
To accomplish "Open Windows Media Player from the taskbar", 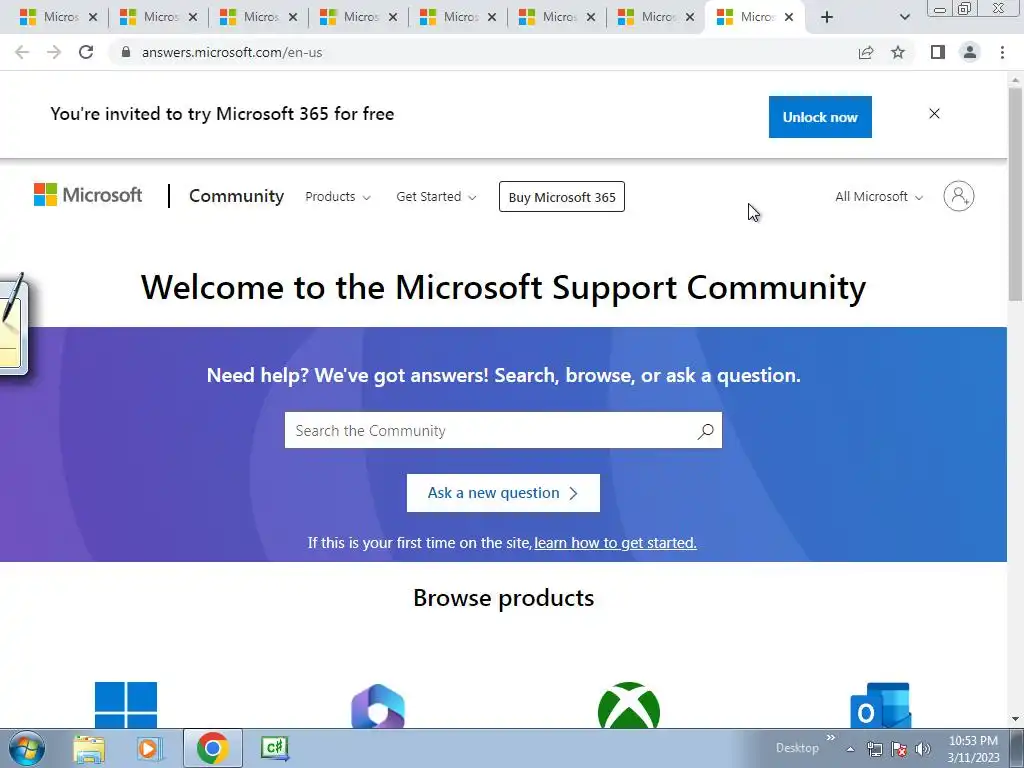I will click(150, 749).
